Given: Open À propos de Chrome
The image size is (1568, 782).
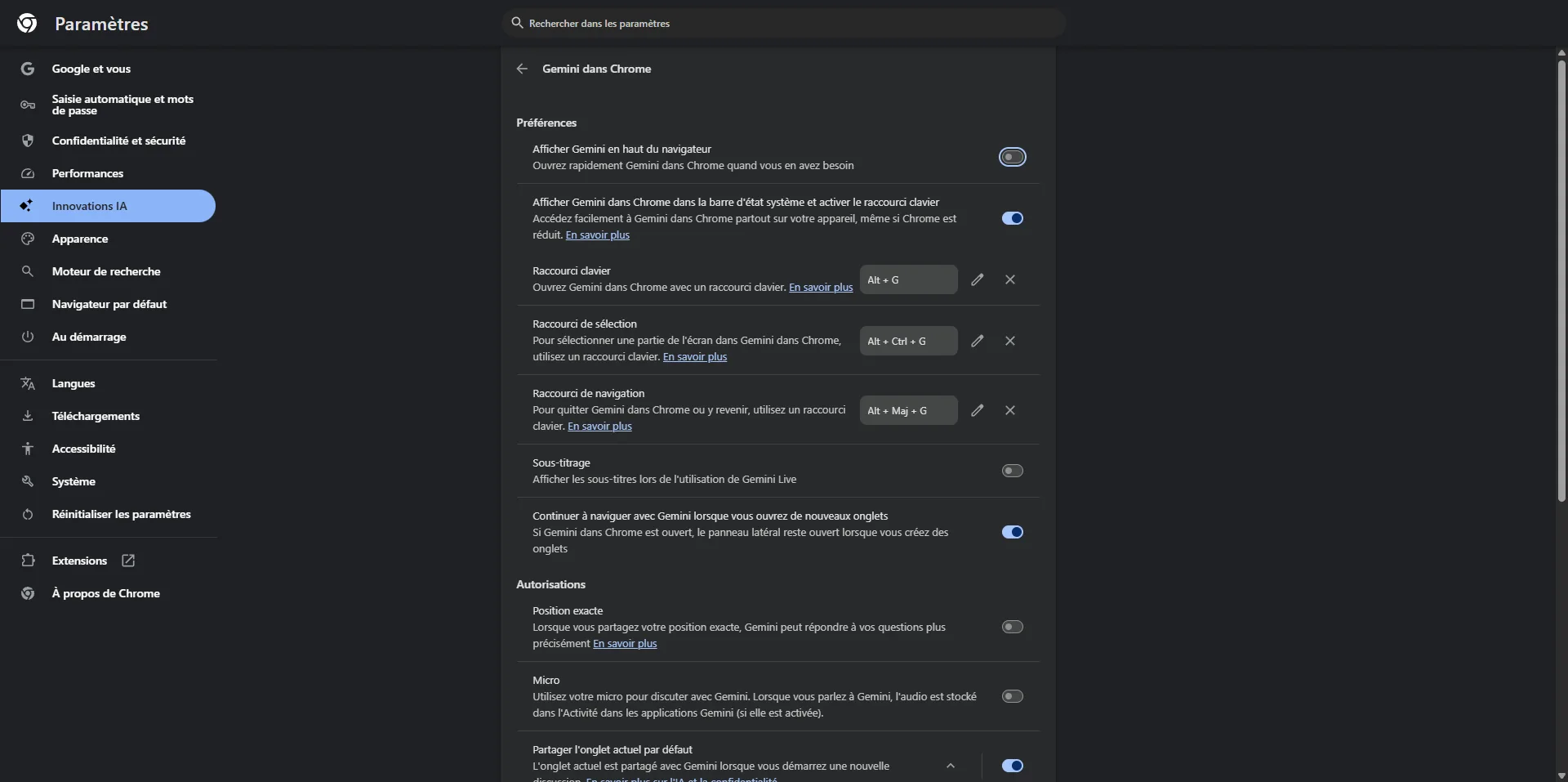Looking at the screenshot, I should pos(108,593).
